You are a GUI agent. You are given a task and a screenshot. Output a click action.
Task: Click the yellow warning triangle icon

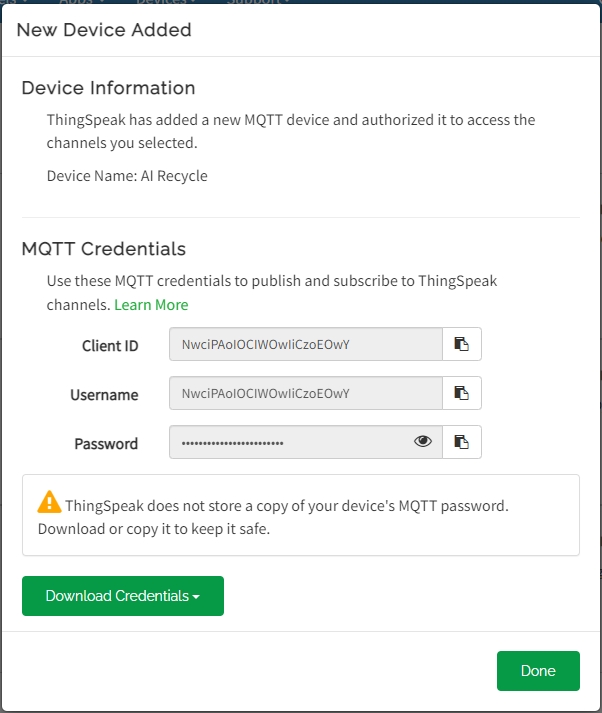pyautogui.click(x=49, y=502)
